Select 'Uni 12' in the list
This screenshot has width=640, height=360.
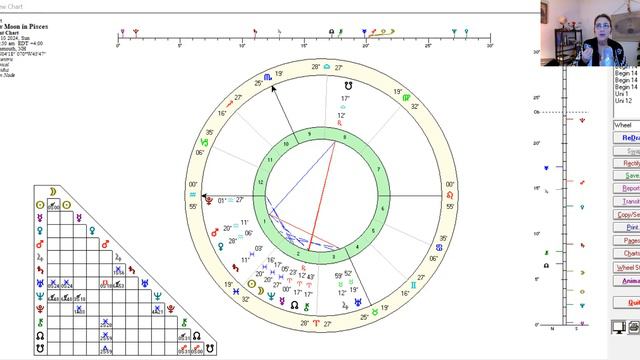[623, 100]
